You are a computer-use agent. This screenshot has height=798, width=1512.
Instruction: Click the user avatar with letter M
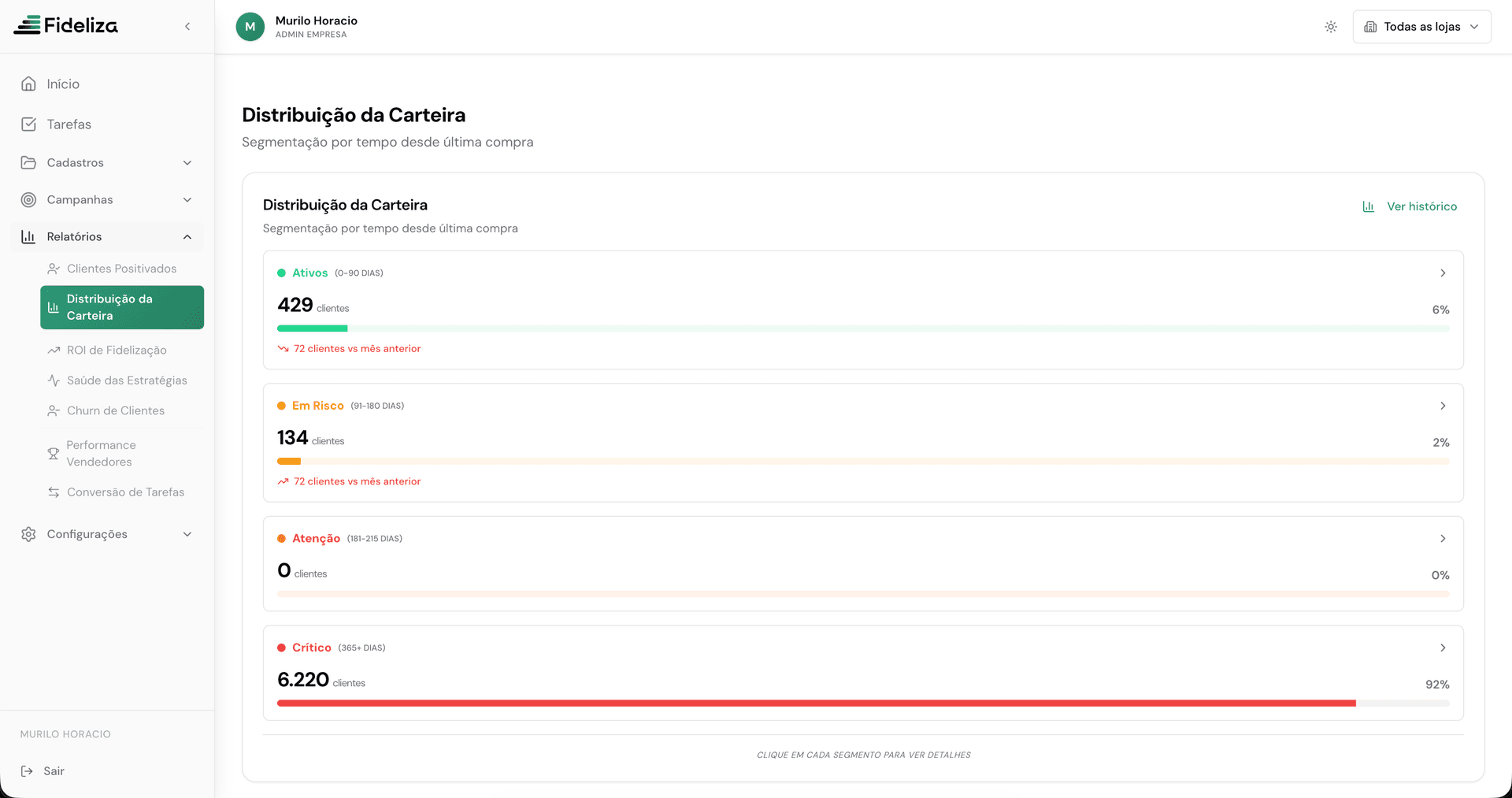pos(250,27)
